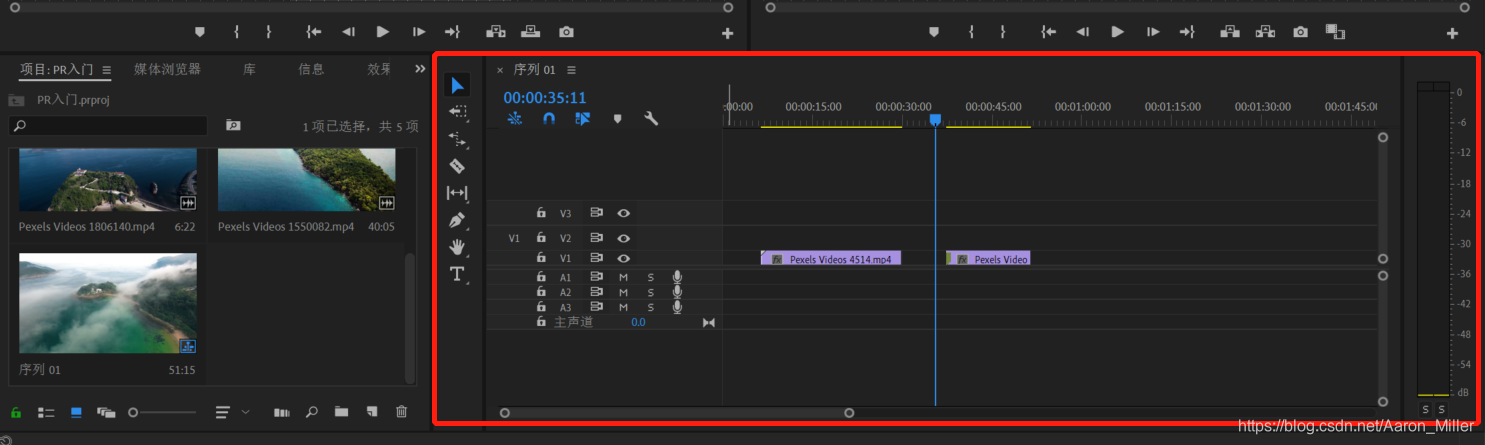Screen dimensions: 1485x445
Task: Click timeline playhead timecode 00:00:35:11
Action: point(545,98)
